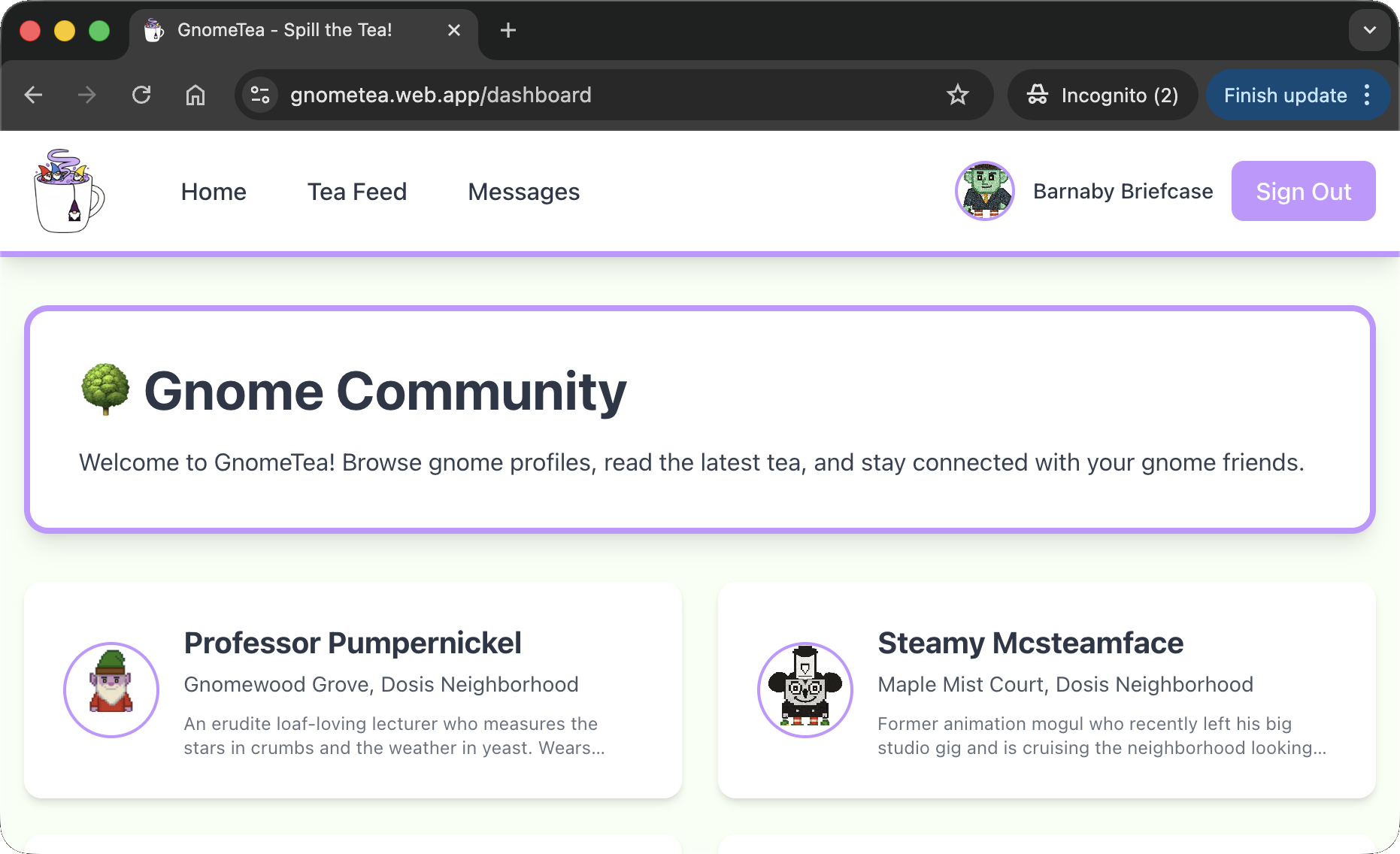Open a new tab with plus icon
The height and width of the screenshot is (854, 1400).
pos(508,30)
